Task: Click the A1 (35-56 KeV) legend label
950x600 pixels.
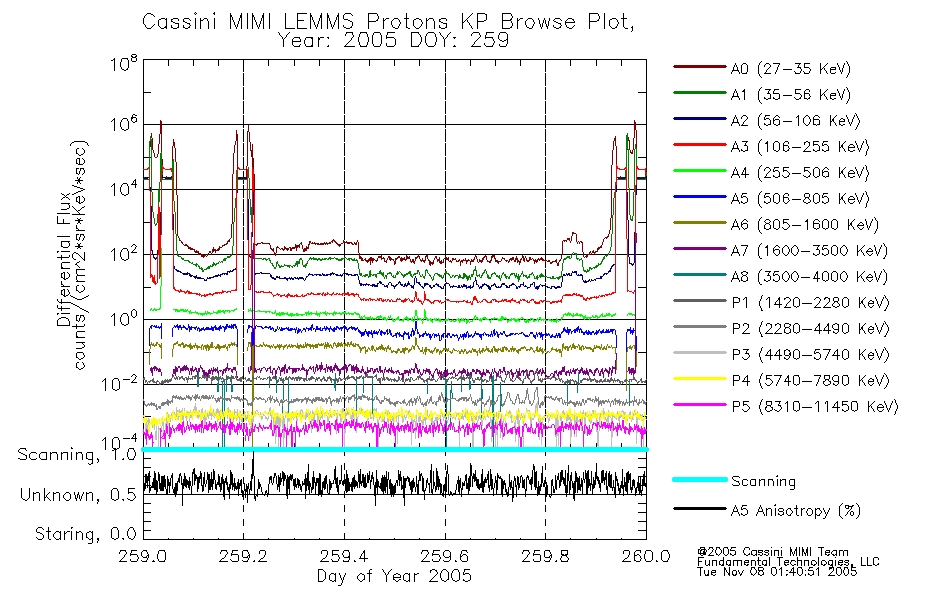Action: [x=791, y=95]
